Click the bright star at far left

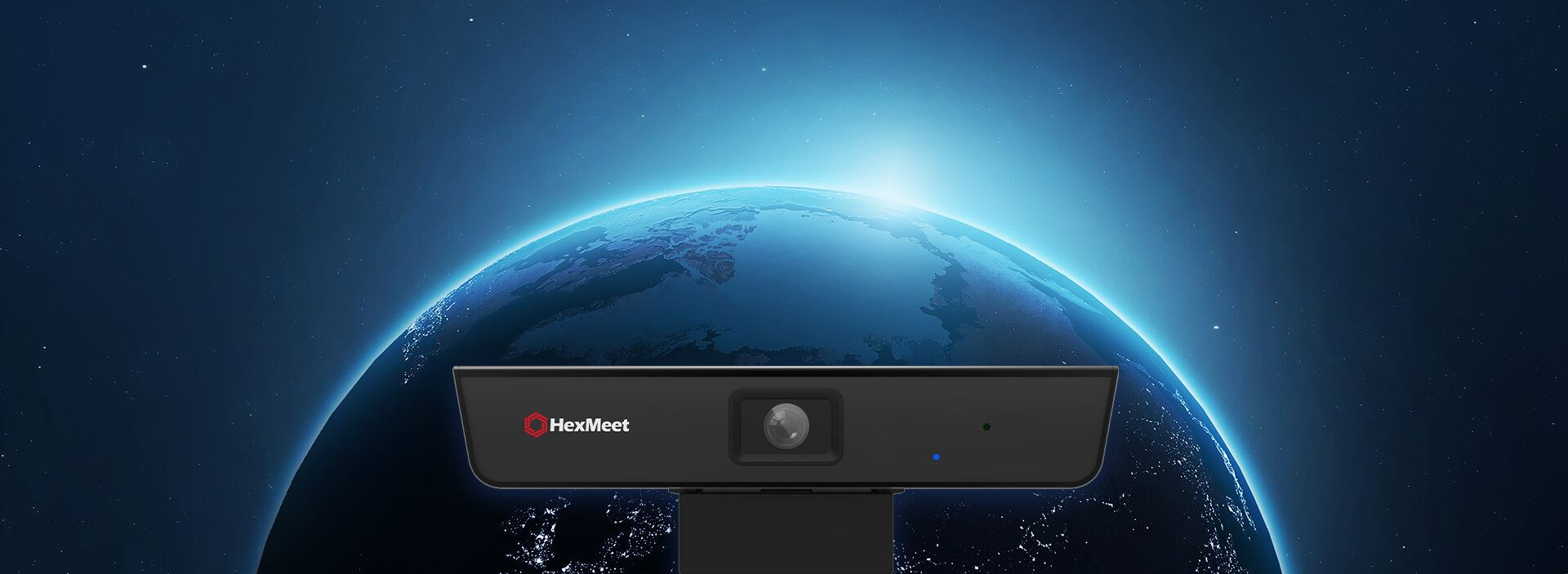145,66
